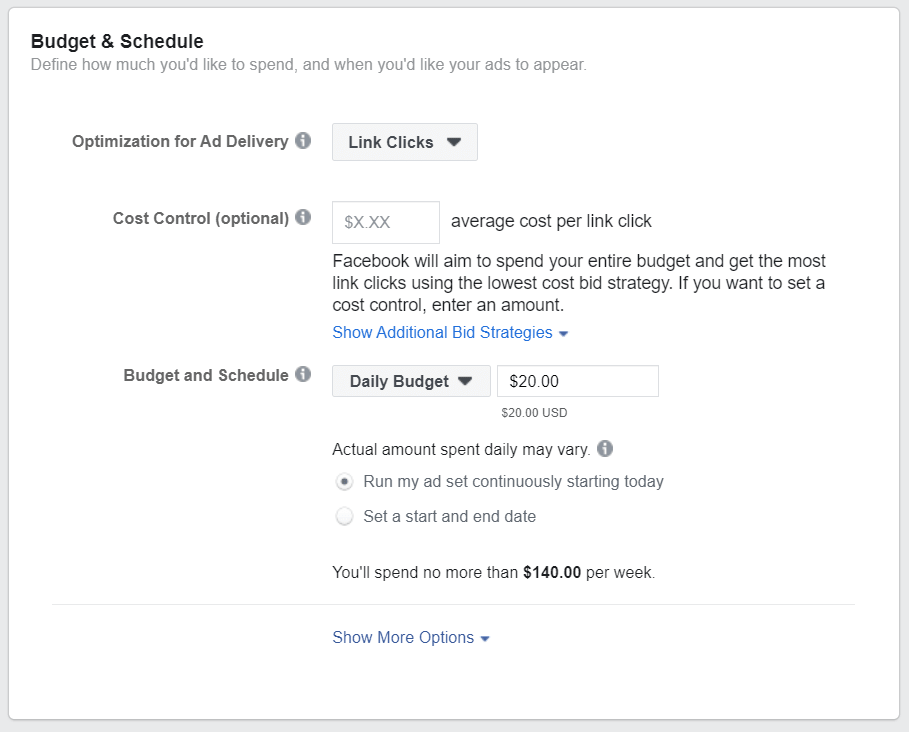Click the 'Optimization for Ad Delivery' label
The image size is (909, 732).
tap(180, 141)
